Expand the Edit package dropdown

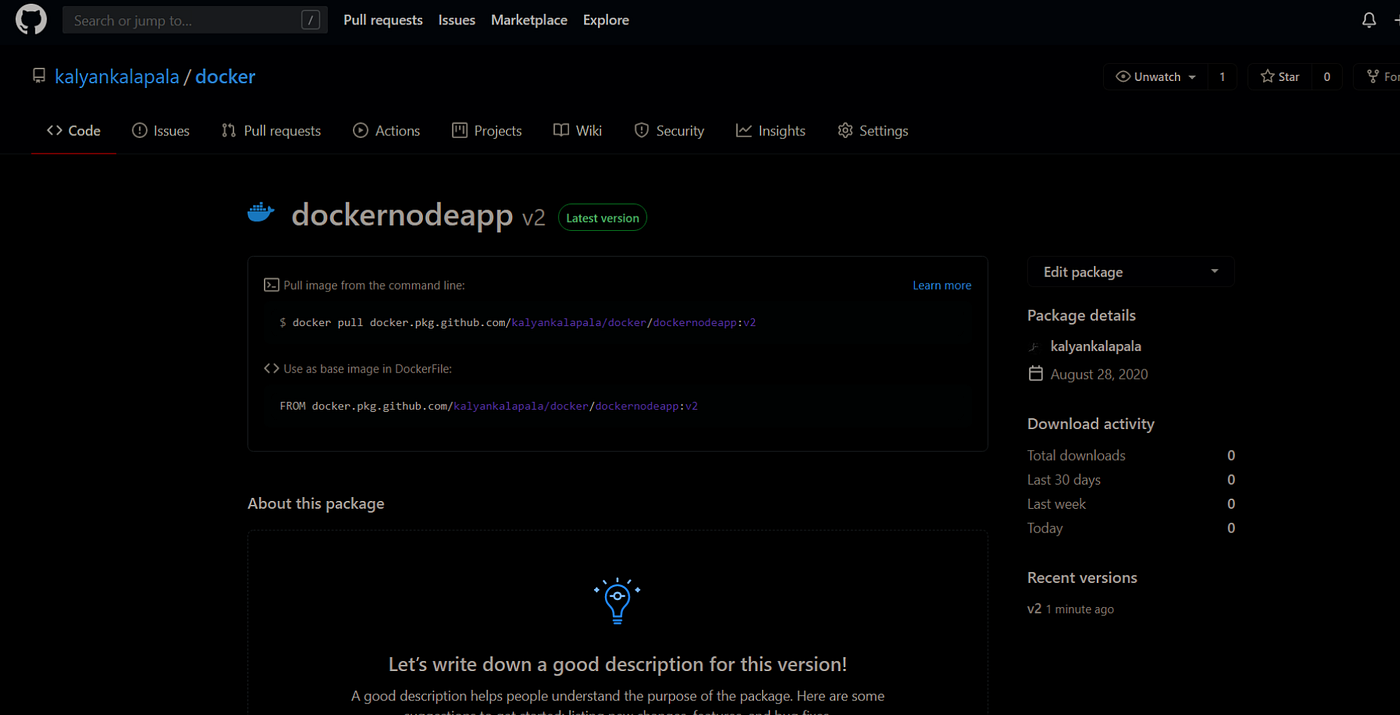coord(1214,271)
